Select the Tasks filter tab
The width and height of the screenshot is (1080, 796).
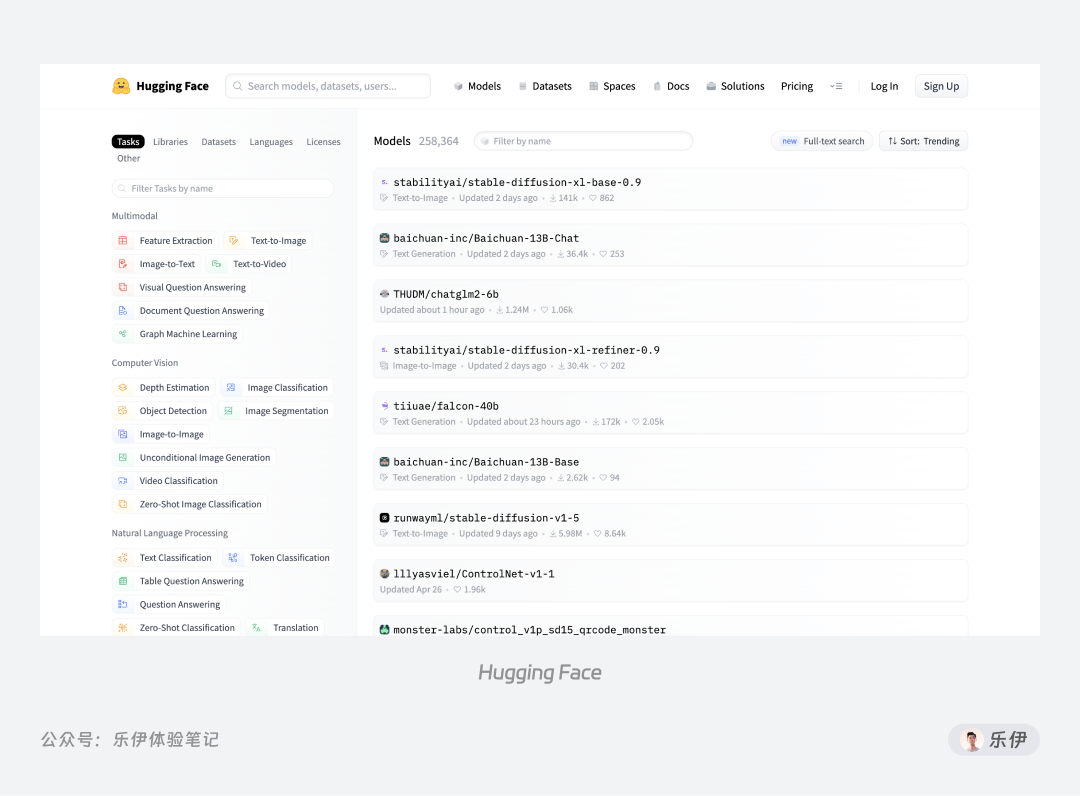[128, 142]
